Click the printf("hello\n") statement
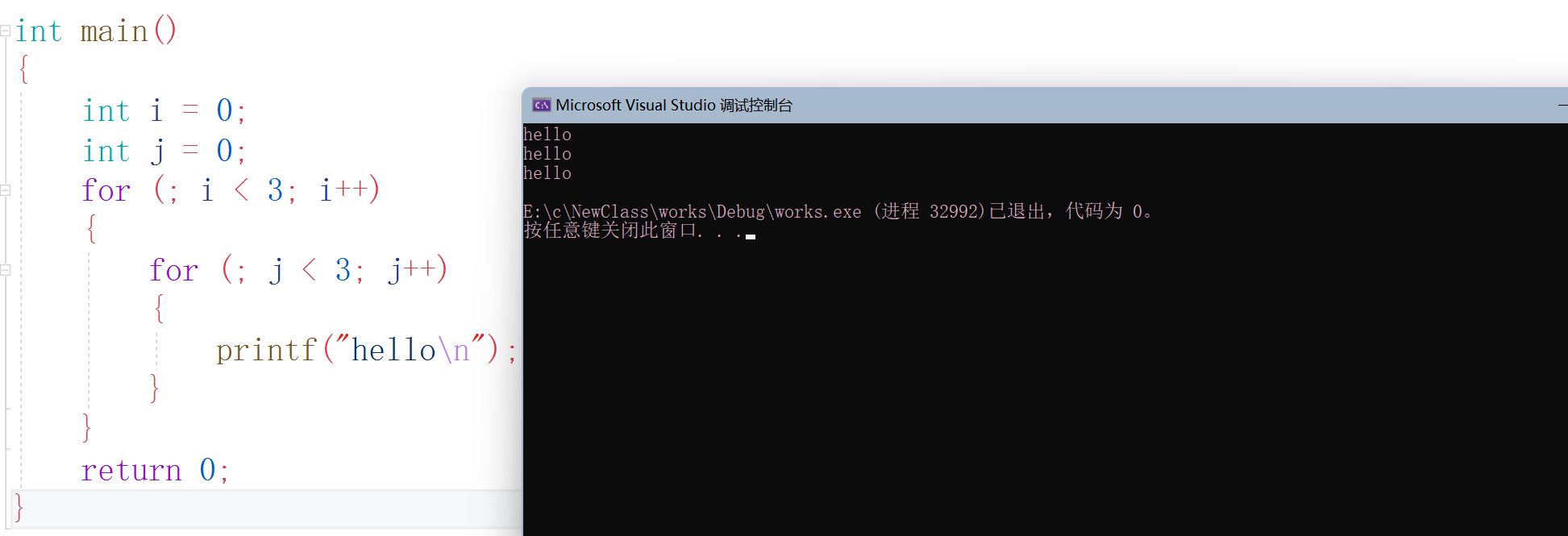 [x=367, y=350]
